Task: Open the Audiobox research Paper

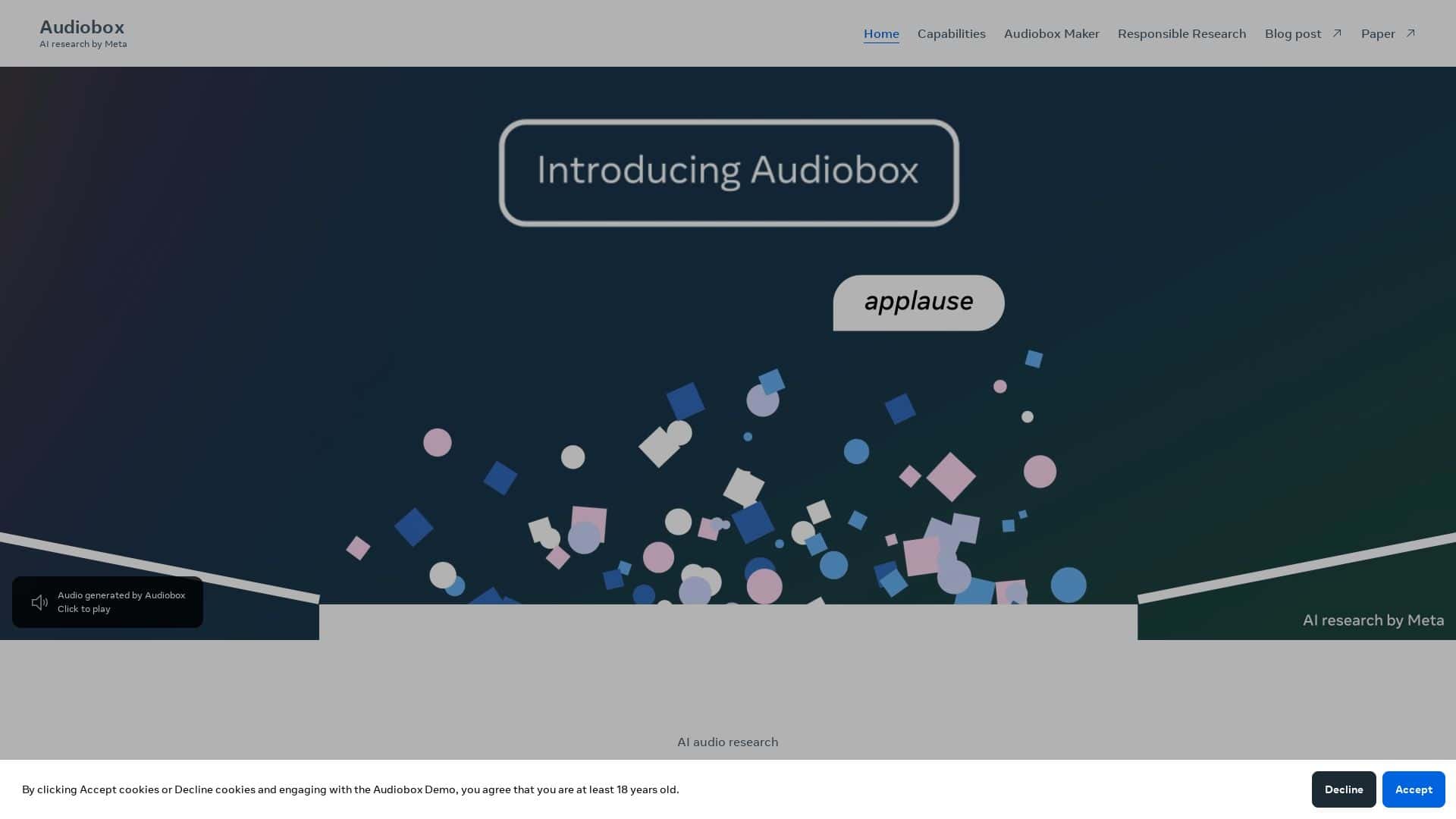Action: (x=1378, y=33)
